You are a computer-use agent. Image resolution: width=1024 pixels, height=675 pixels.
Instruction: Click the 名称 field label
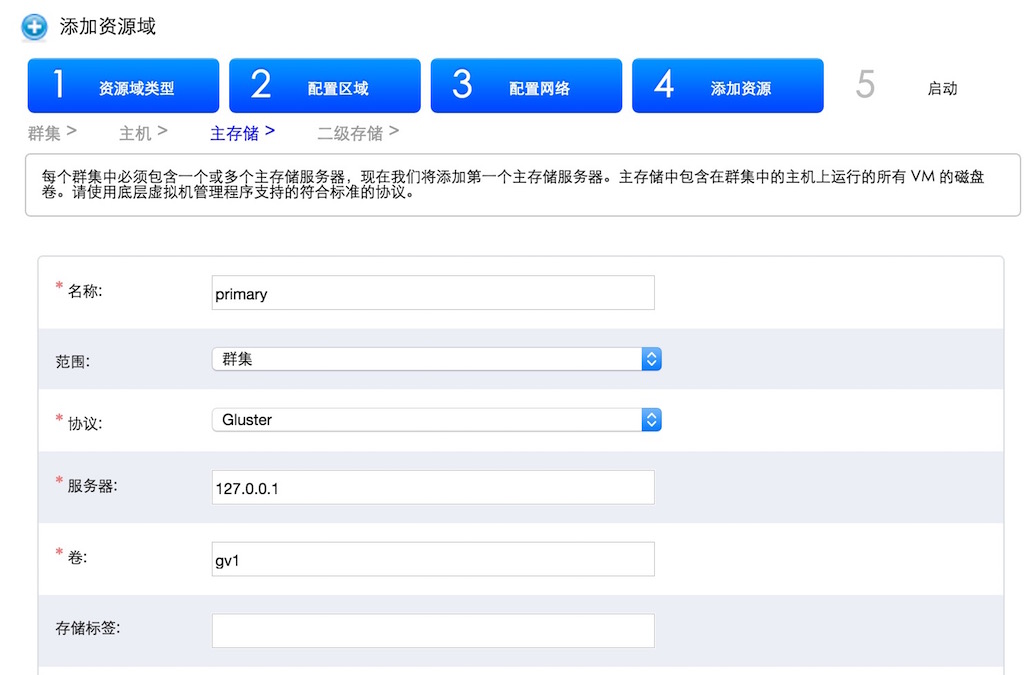(85, 291)
